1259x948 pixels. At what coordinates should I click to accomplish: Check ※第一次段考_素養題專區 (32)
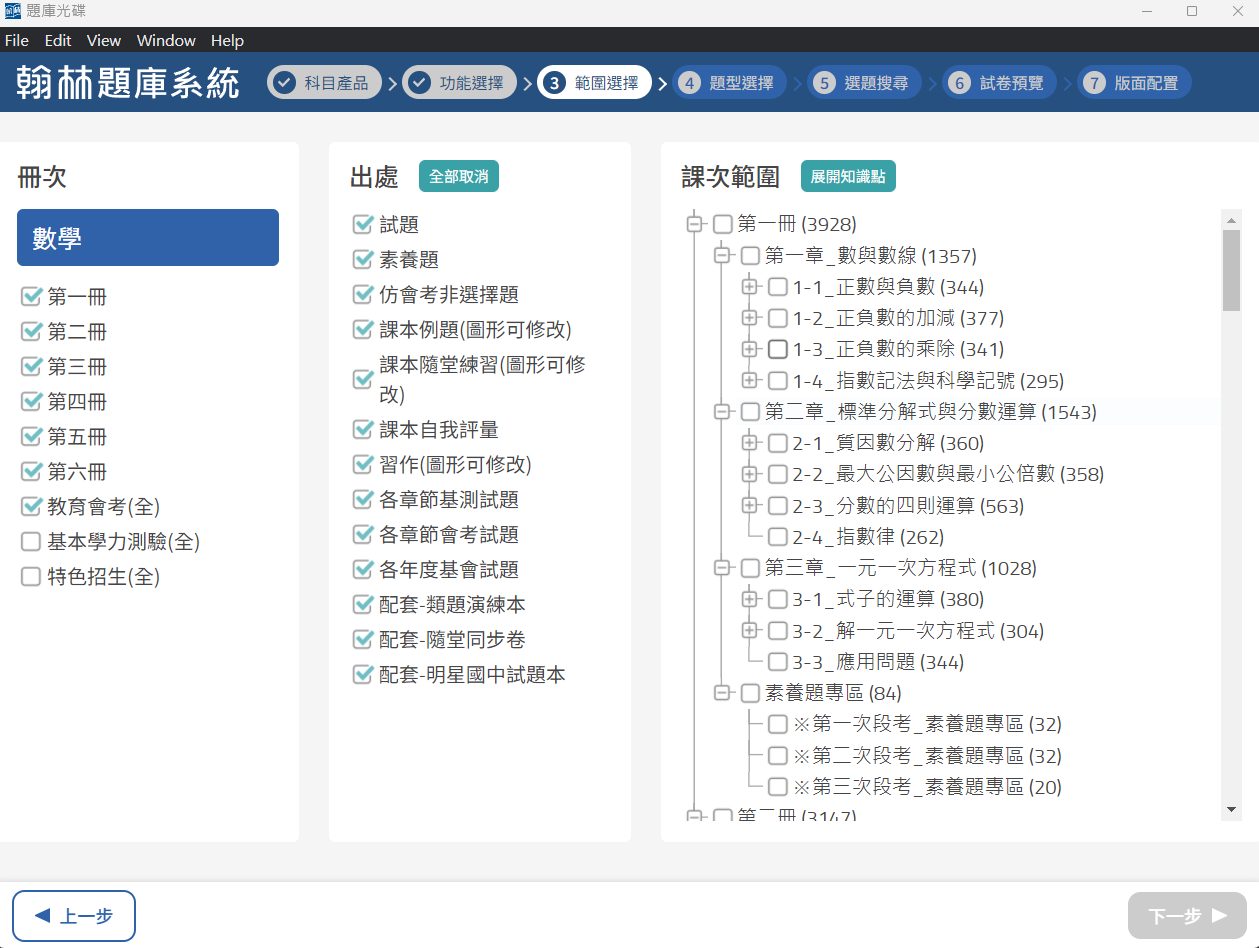[x=778, y=724]
